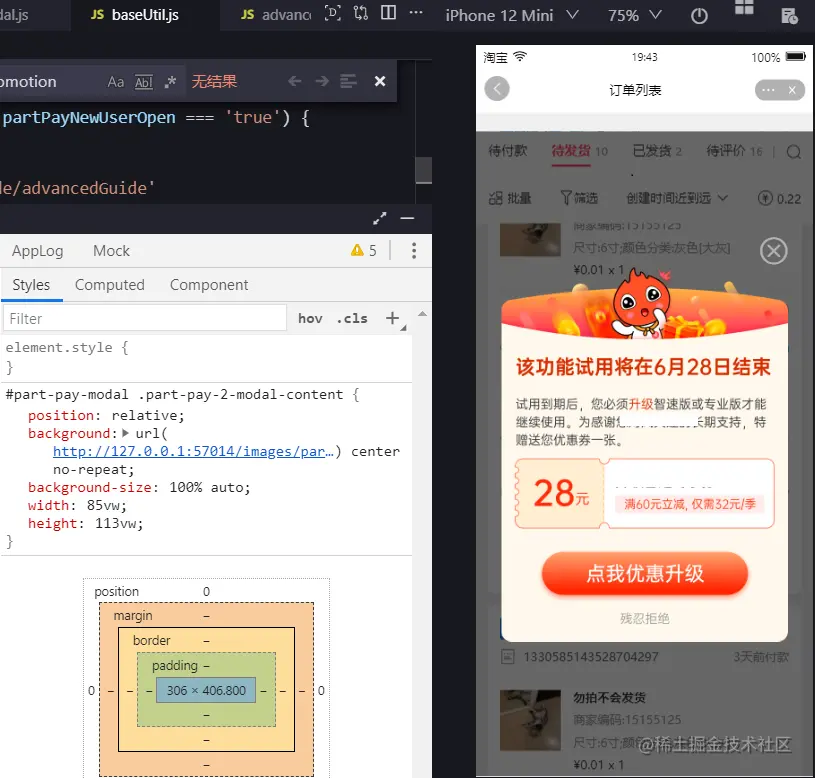815x778 pixels.
Task: Toggle Match Whole Word in find bar
Action: coord(143,82)
